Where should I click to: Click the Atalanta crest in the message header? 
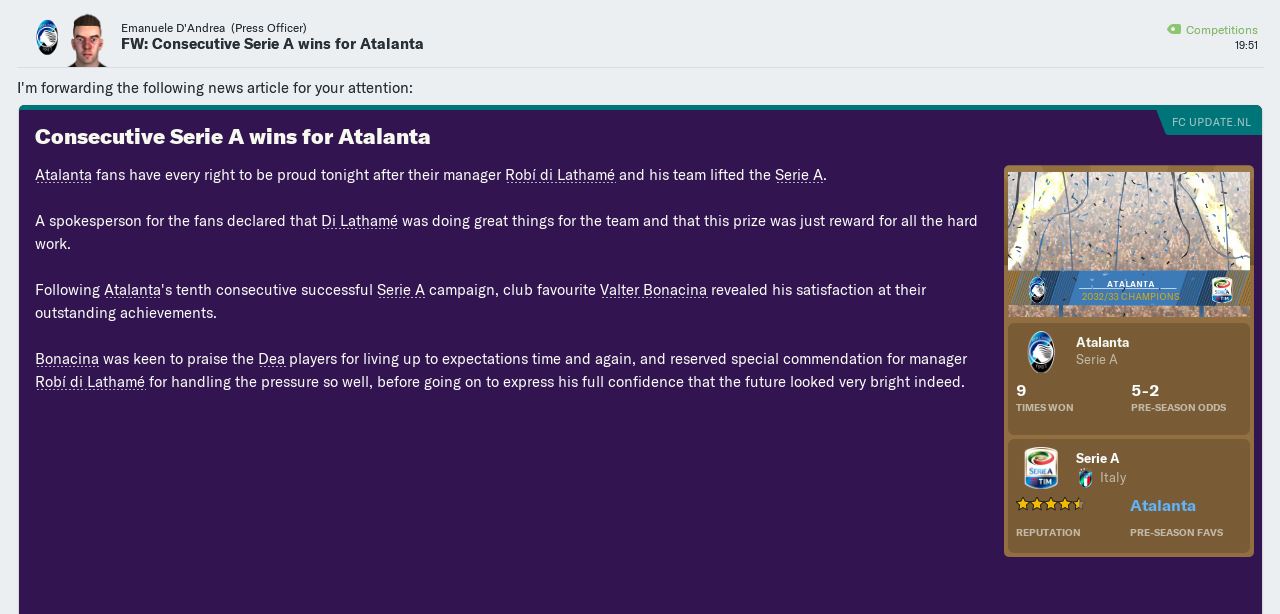47,36
